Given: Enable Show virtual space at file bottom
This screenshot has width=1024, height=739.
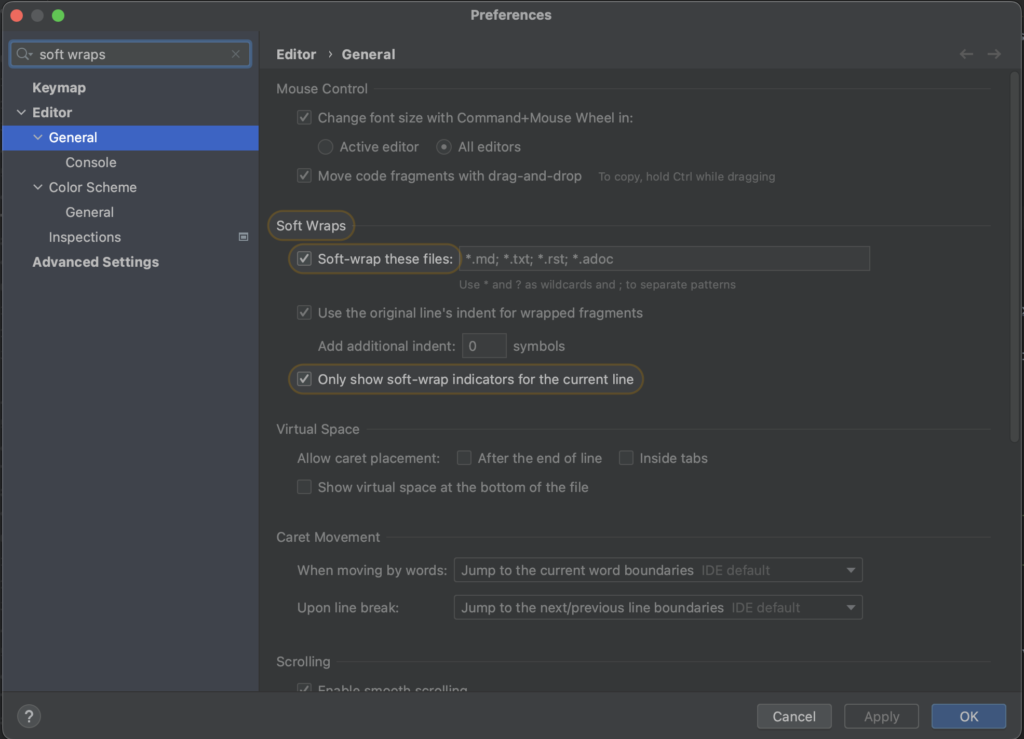Looking at the screenshot, I should tap(304, 487).
